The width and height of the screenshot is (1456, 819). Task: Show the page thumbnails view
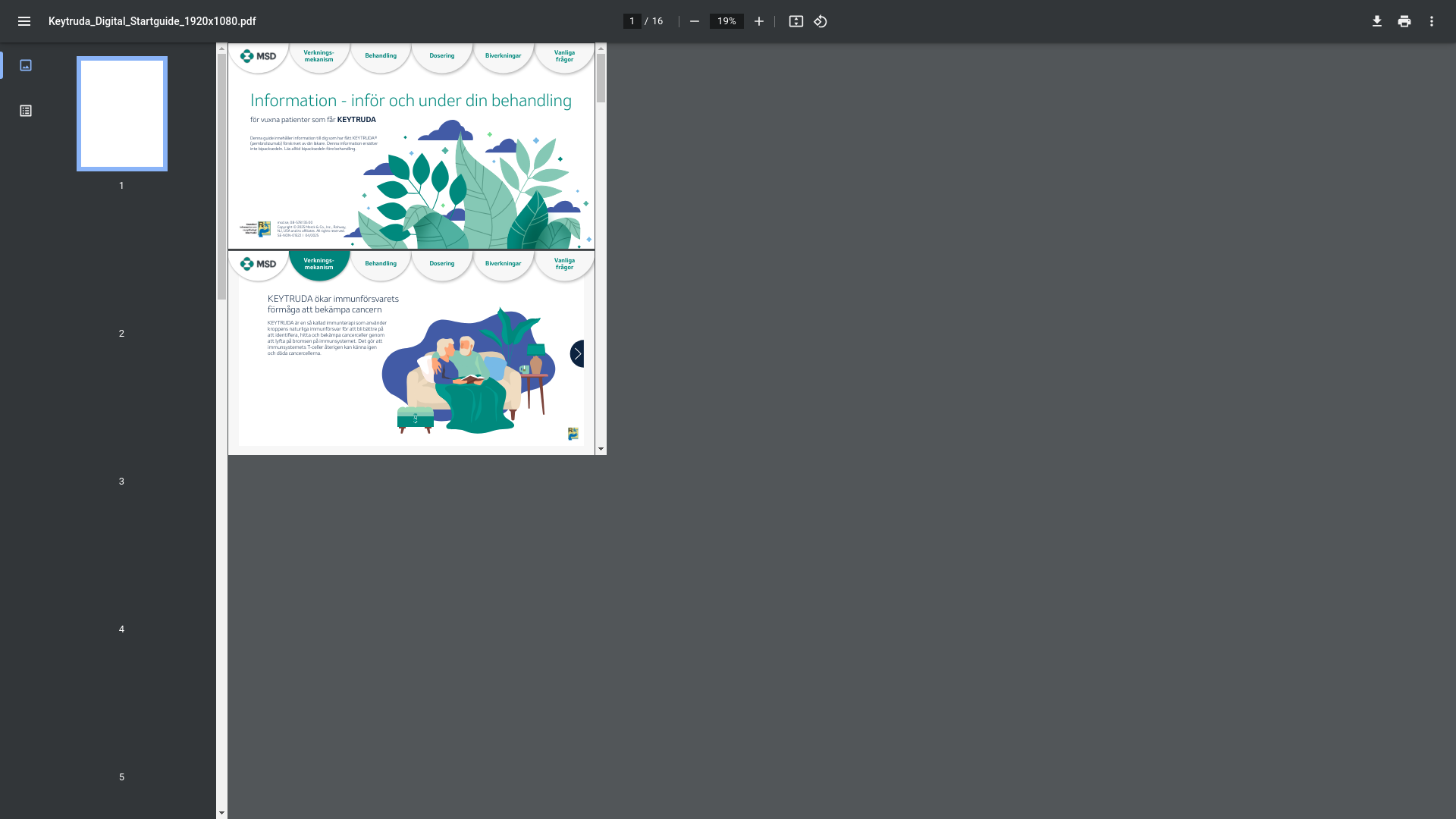[26, 65]
